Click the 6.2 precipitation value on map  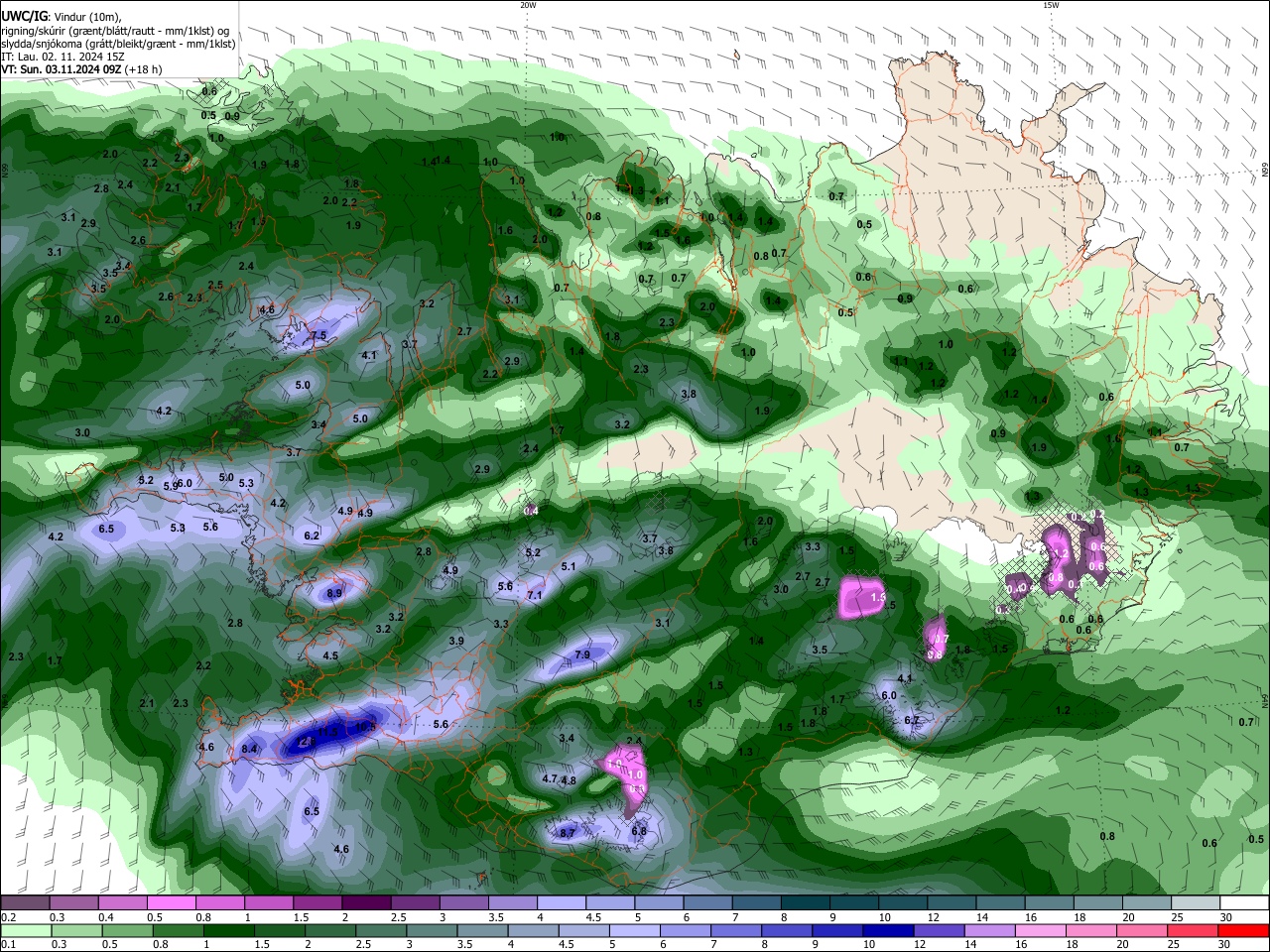pyautogui.click(x=312, y=535)
